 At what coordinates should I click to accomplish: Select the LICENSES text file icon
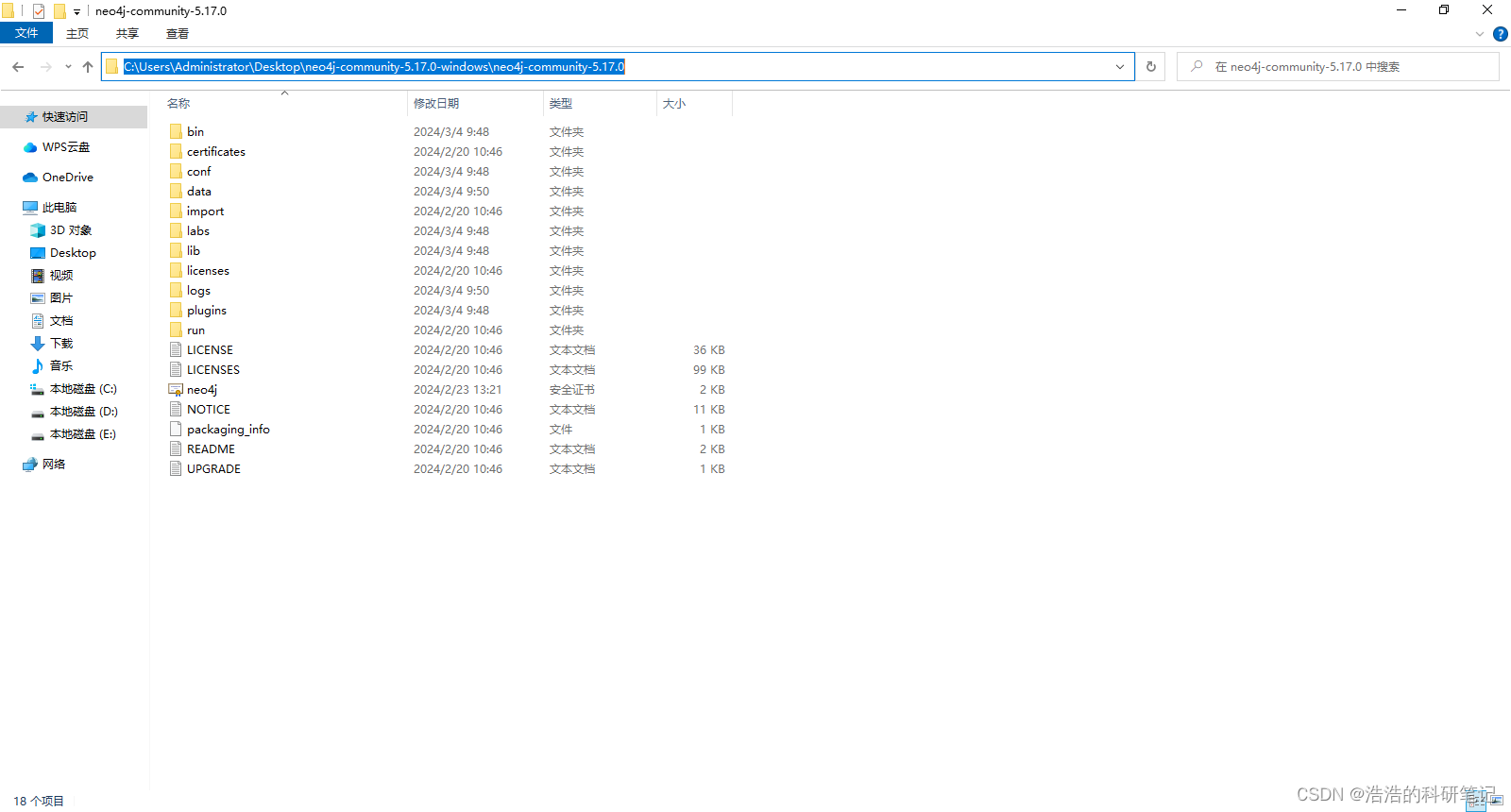[x=176, y=369]
